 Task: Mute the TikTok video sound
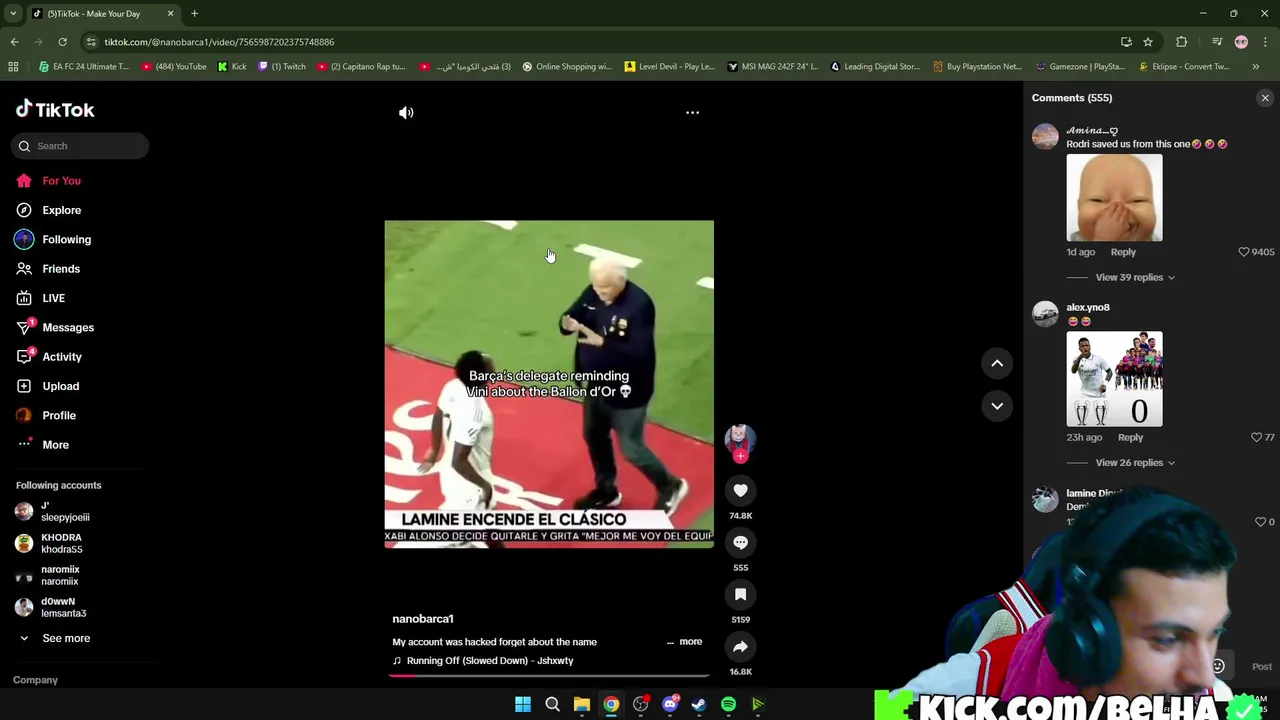point(406,113)
